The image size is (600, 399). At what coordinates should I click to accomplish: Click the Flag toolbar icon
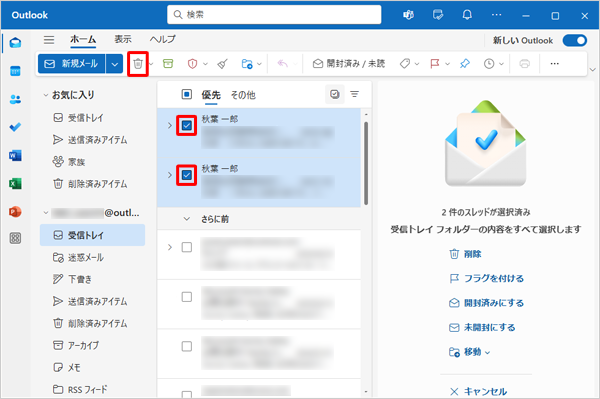click(x=435, y=64)
